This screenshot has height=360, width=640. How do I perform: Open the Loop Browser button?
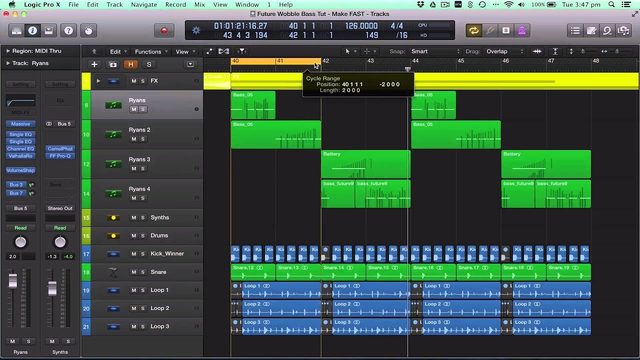coord(607,31)
